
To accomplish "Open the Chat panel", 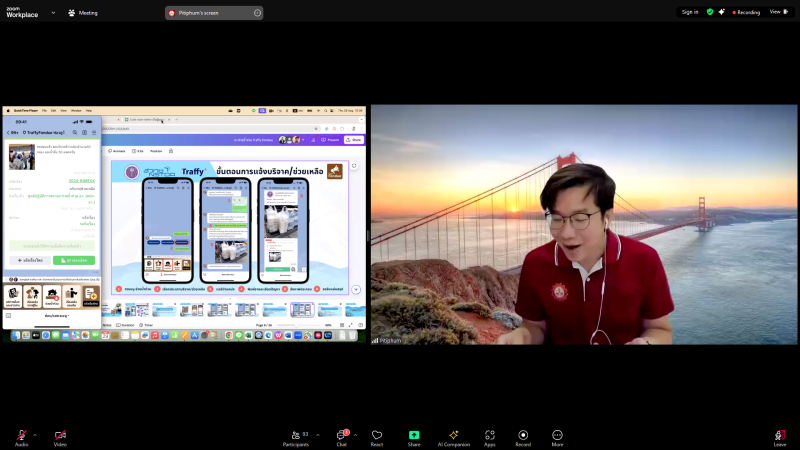I will [341, 435].
